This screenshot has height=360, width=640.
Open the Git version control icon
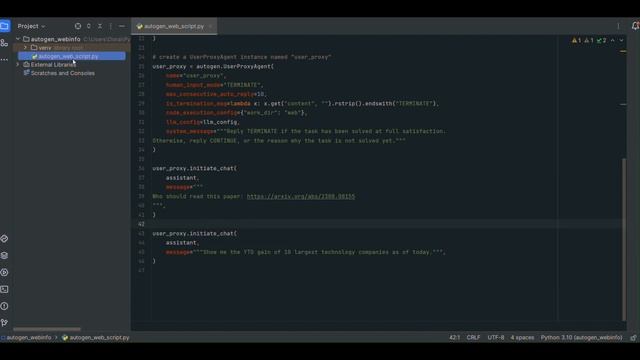pyautogui.click(x=4, y=323)
